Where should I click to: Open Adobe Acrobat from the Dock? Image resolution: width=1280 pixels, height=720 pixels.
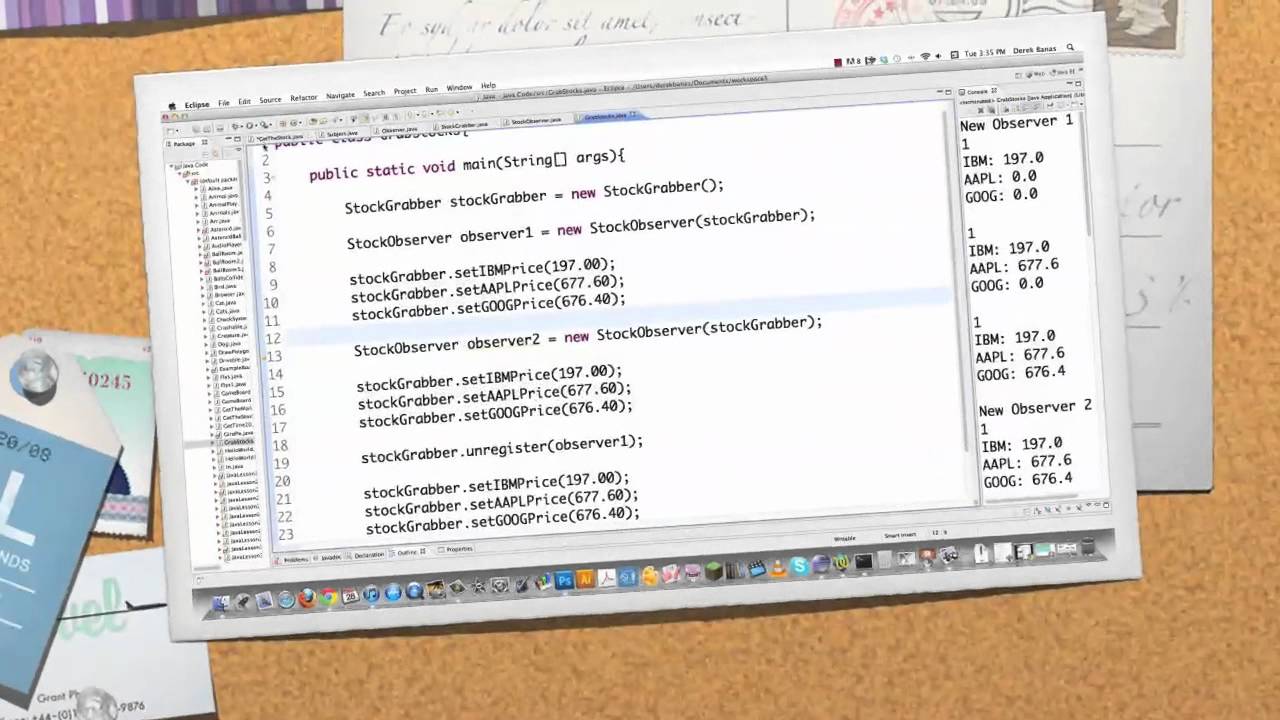click(x=607, y=577)
